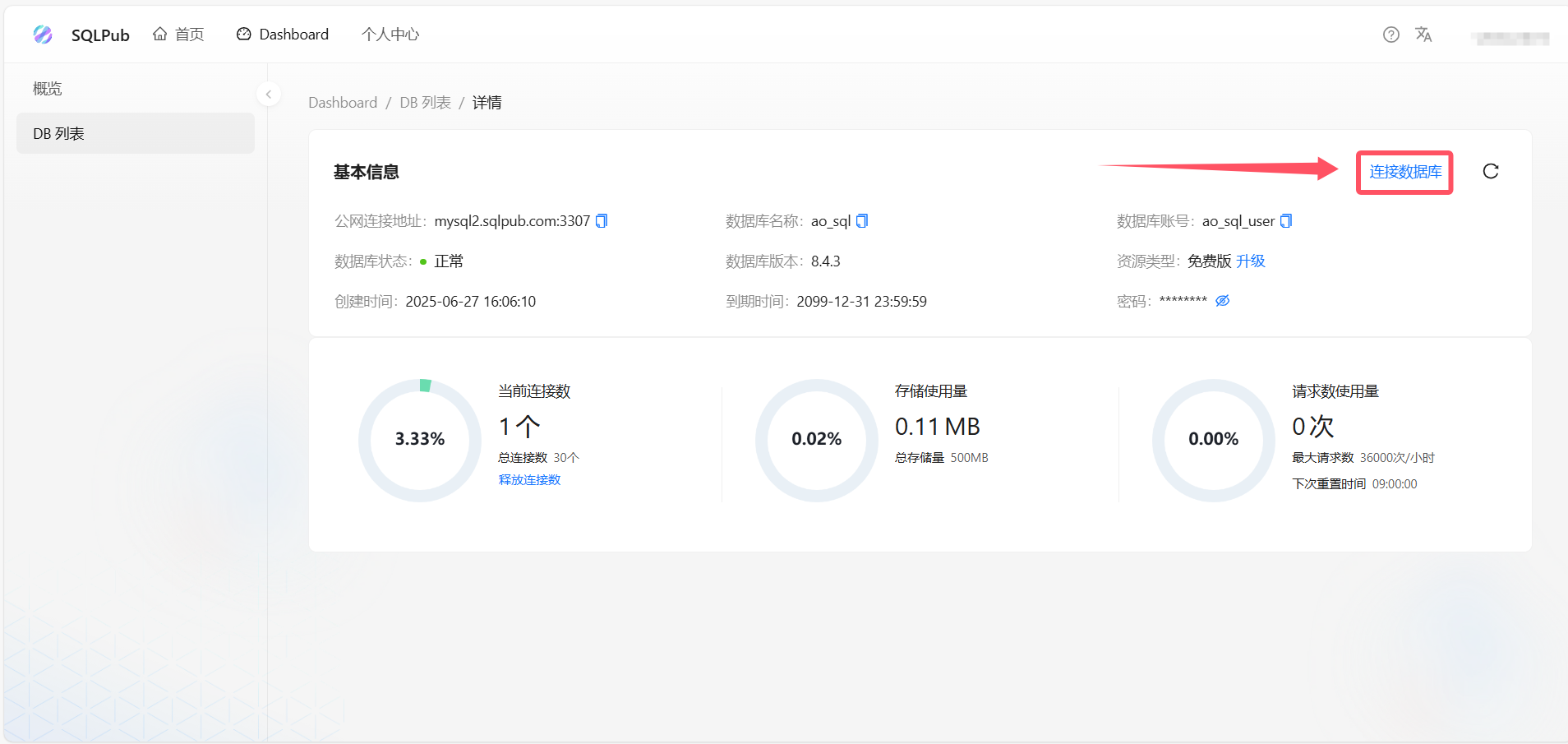Click the 连接数据库 button
The image size is (1568, 744).
pos(1404,172)
